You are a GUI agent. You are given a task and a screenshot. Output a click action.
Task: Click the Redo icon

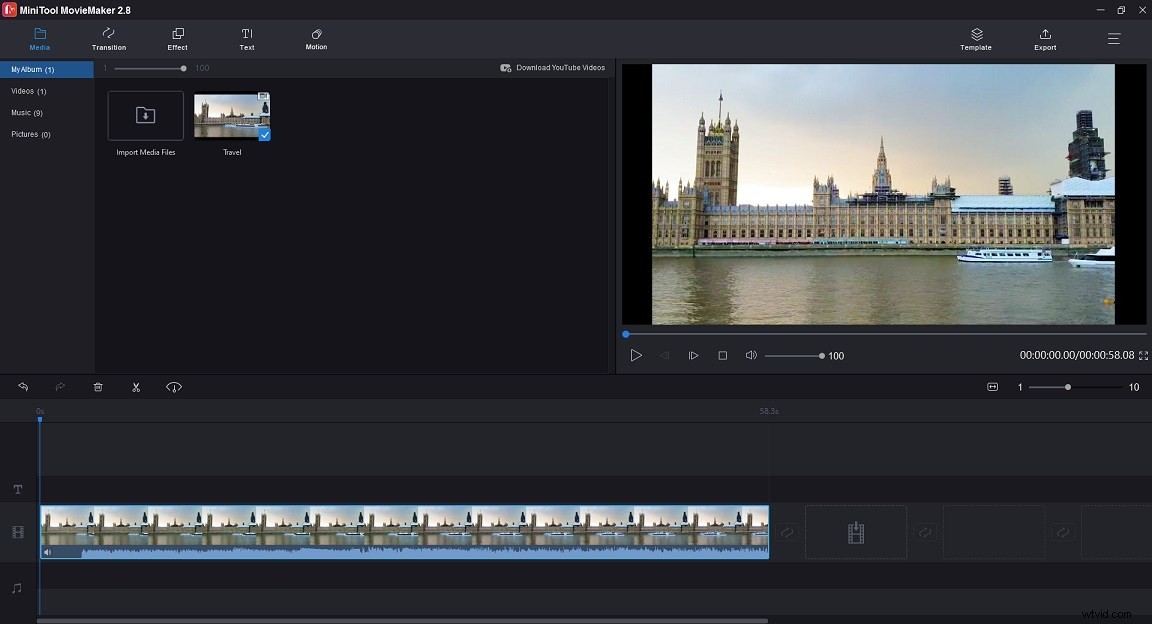[x=60, y=387]
